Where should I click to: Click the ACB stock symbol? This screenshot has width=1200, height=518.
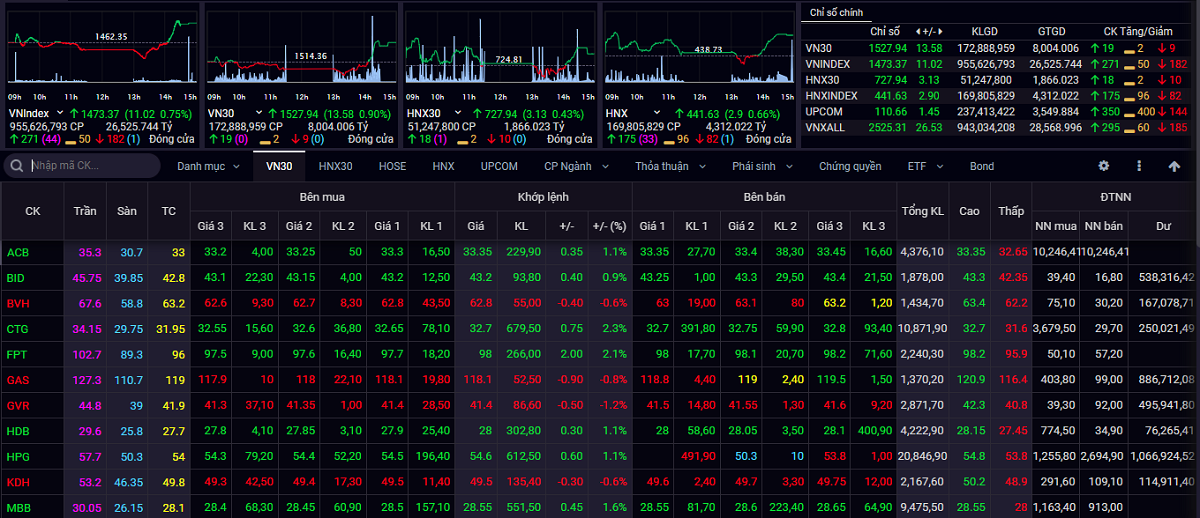pyautogui.click(x=18, y=252)
